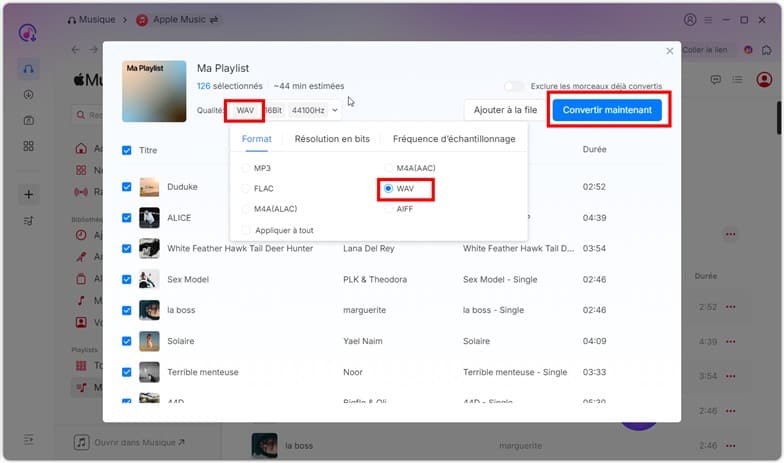Open the 16Bit resolution selector
Image resolution: width=784 pixels, height=463 pixels.
click(x=274, y=110)
